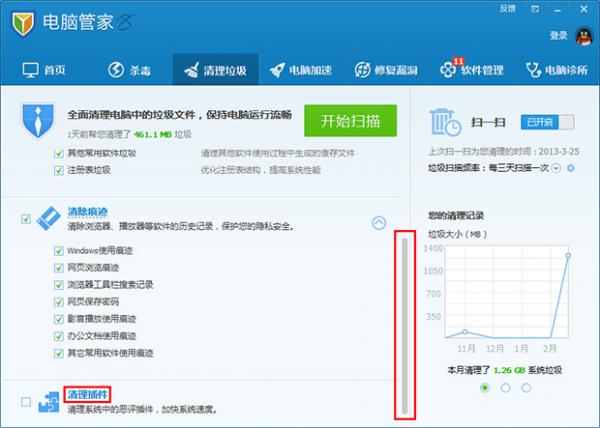Image resolution: width=600 pixels, height=428 pixels.
Task: Check the 清理插件 group checkbox
Action: 26,402
